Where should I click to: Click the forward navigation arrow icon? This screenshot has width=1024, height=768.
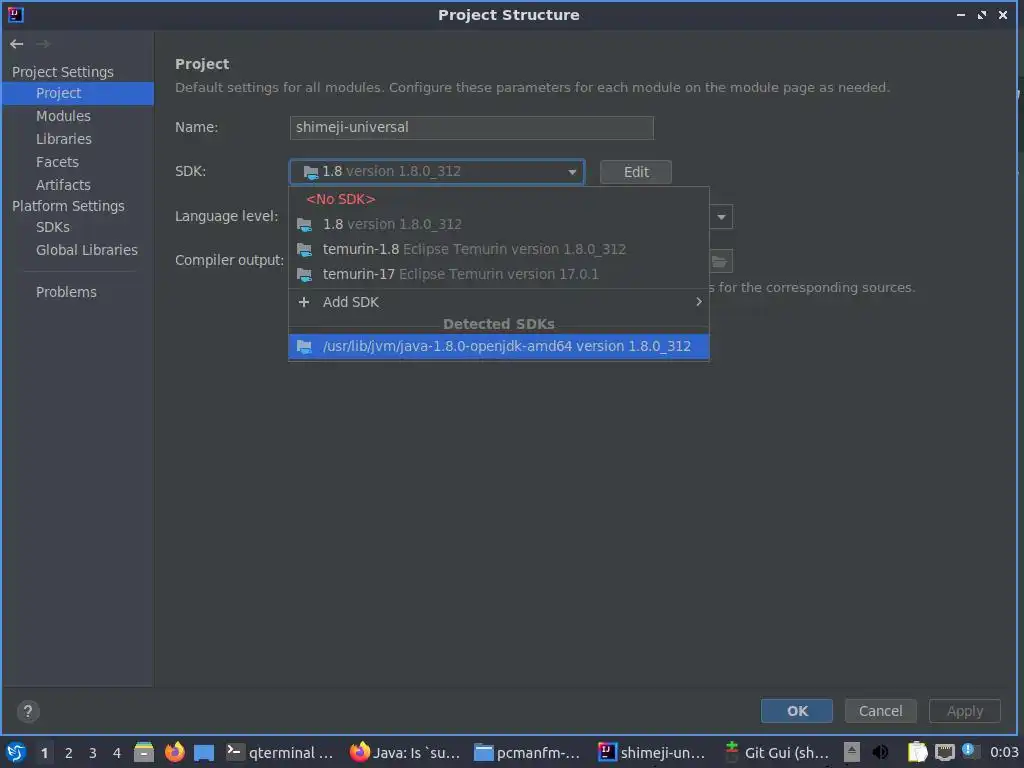43,44
